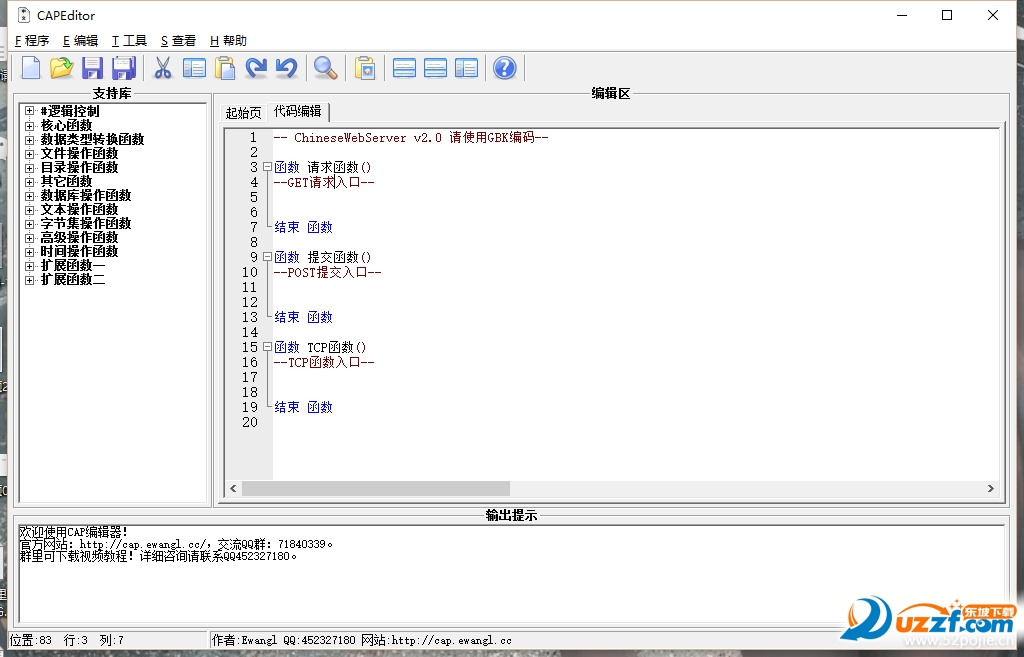Paste using the clipboard icon before redo arrow

click(x=225, y=68)
